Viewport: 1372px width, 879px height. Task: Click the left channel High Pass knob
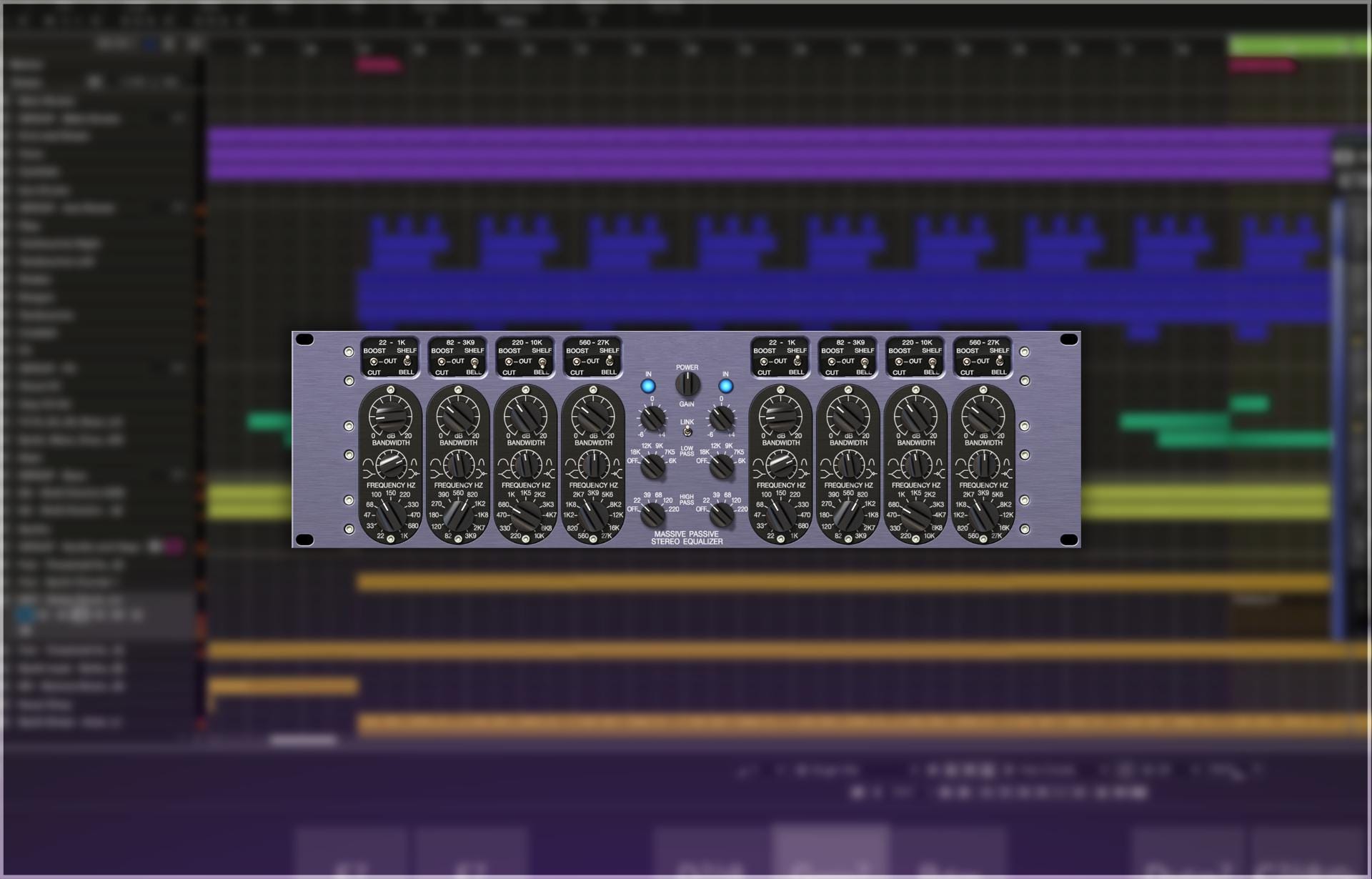[x=652, y=514]
